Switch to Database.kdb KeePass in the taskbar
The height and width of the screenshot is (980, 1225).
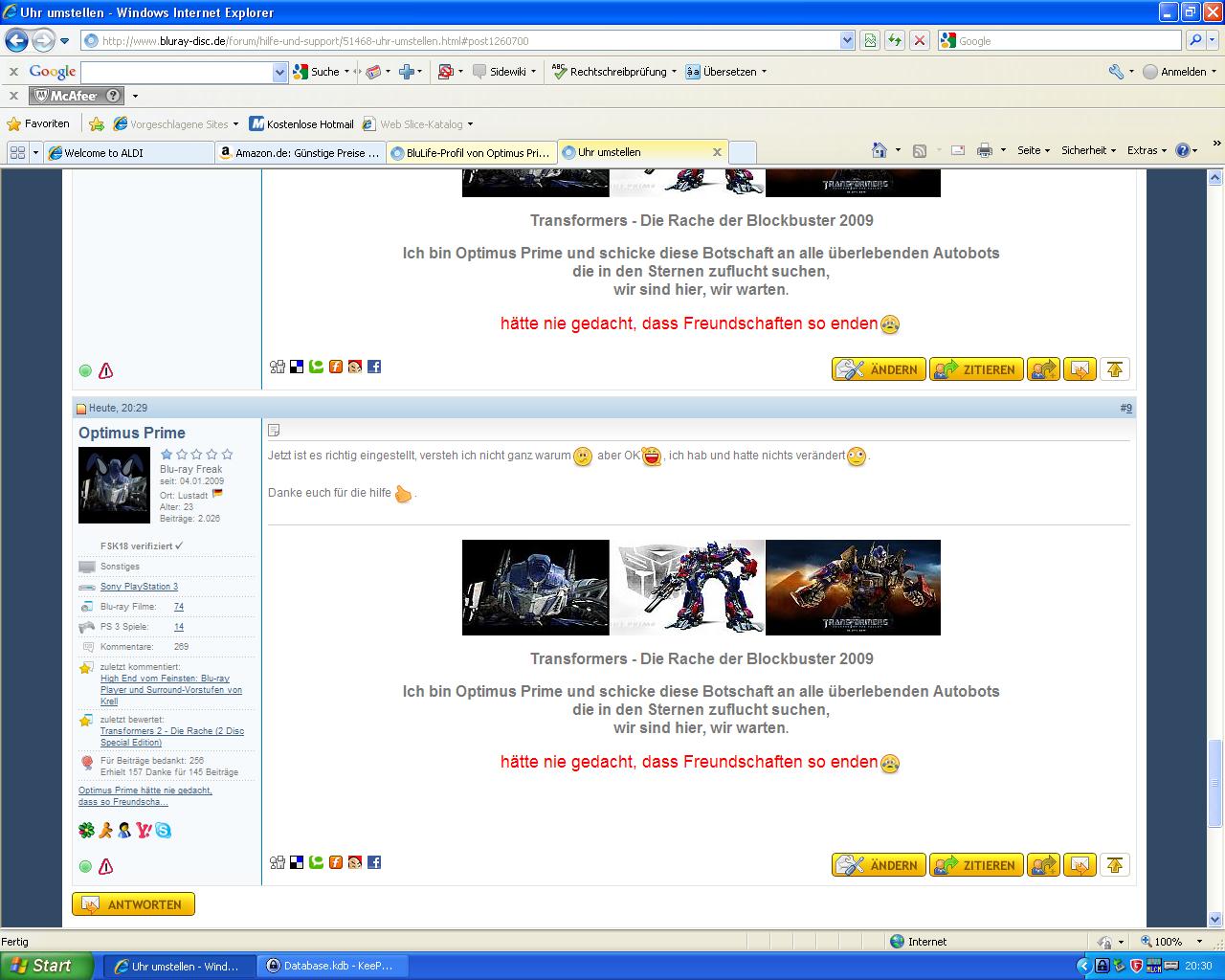point(332,966)
